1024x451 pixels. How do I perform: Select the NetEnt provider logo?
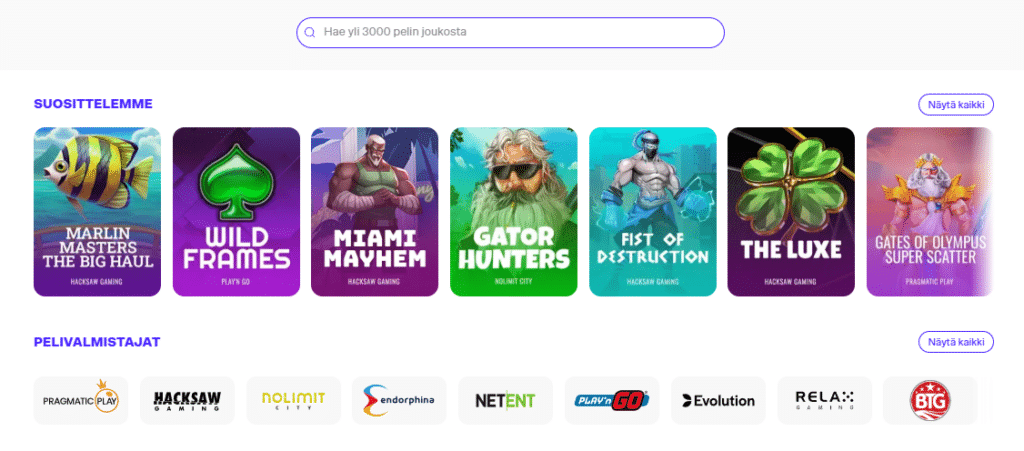[505, 400]
